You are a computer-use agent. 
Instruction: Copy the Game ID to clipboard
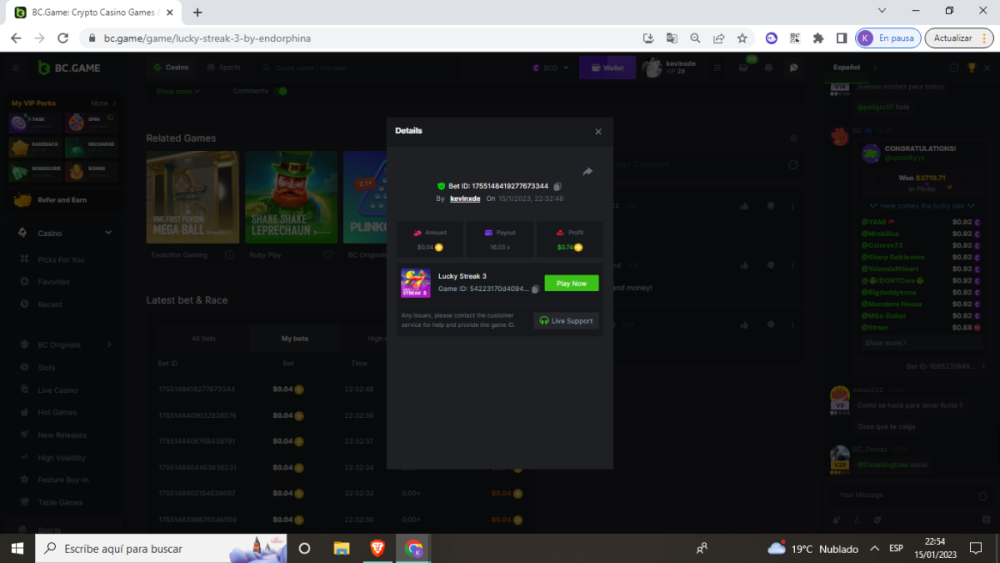point(535,288)
